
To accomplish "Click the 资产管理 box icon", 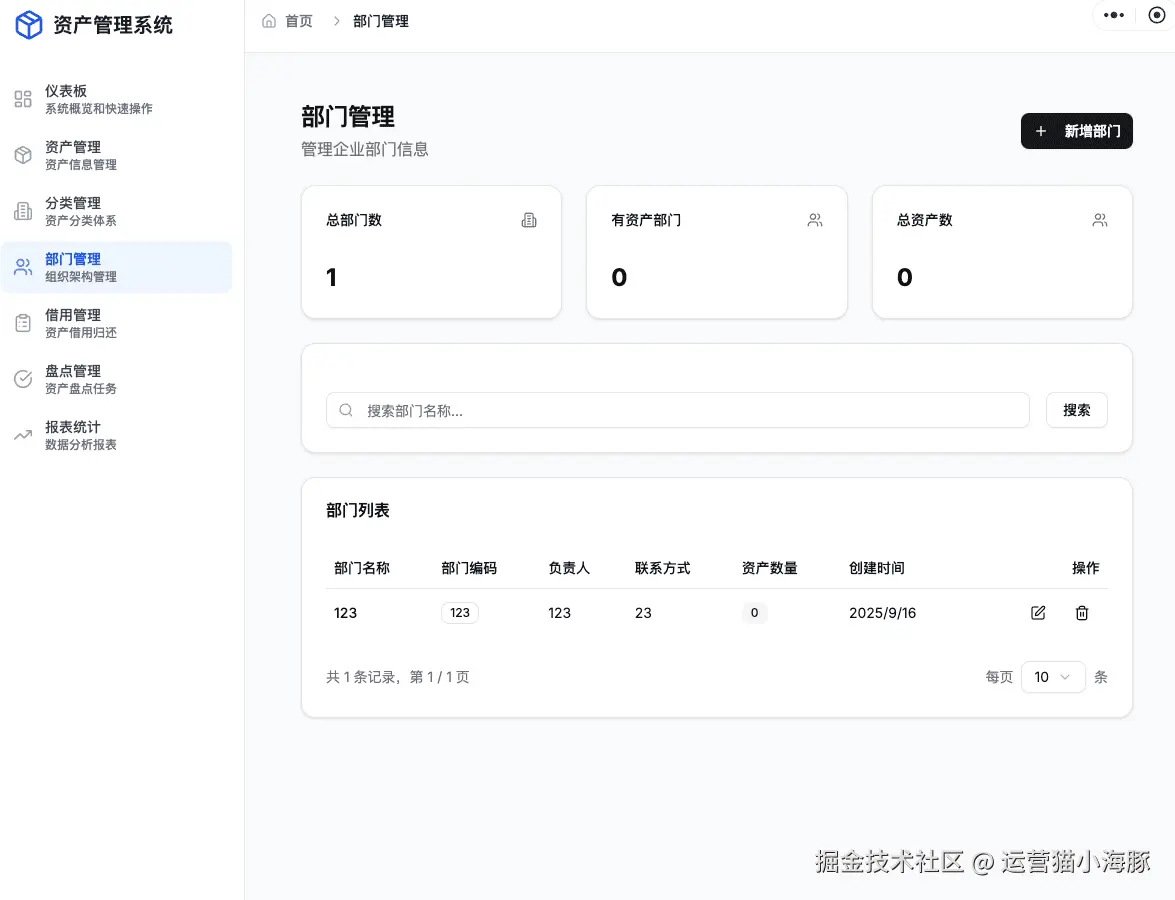I will tap(23, 155).
